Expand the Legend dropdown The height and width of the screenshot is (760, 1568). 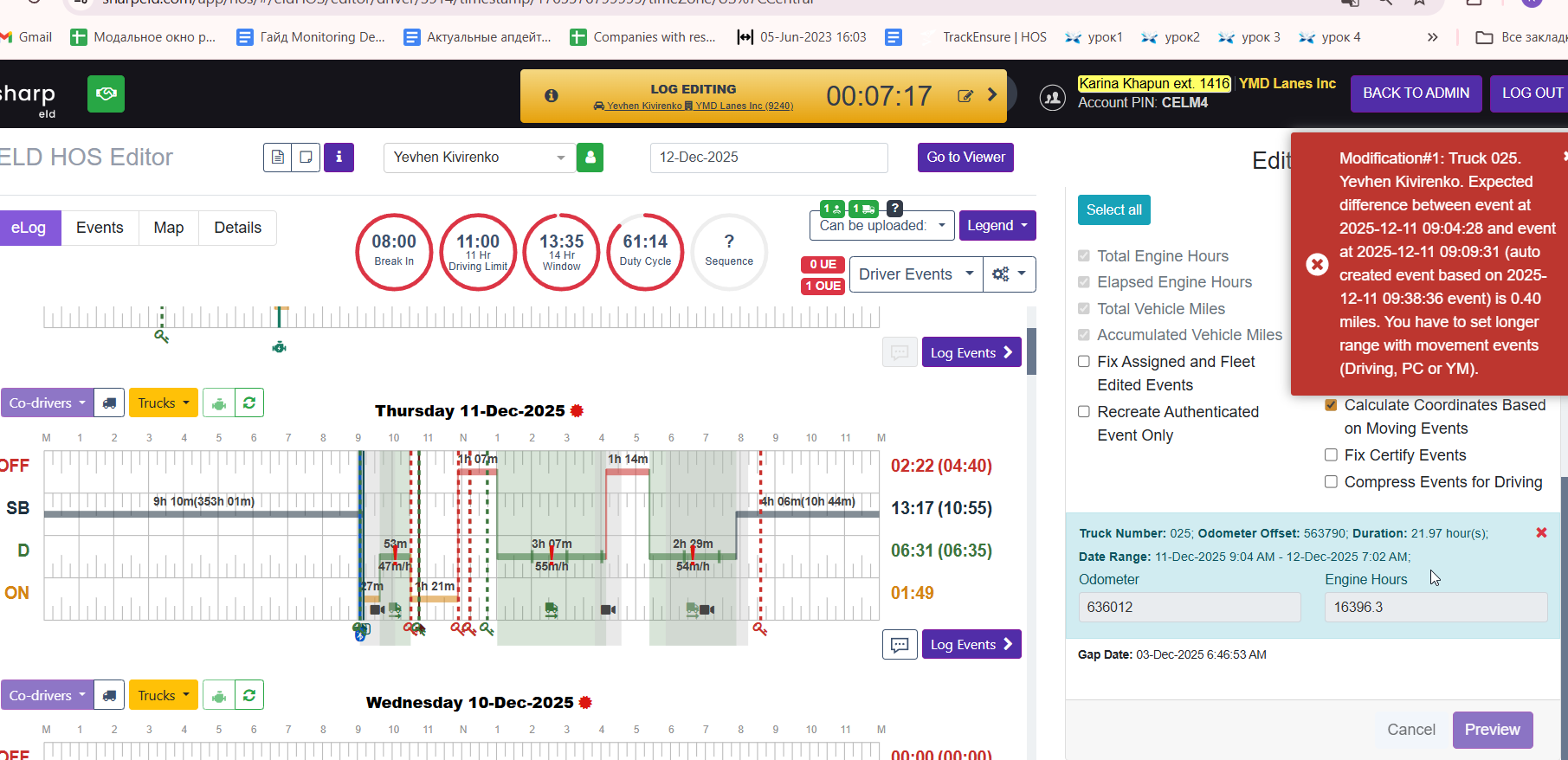click(997, 226)
